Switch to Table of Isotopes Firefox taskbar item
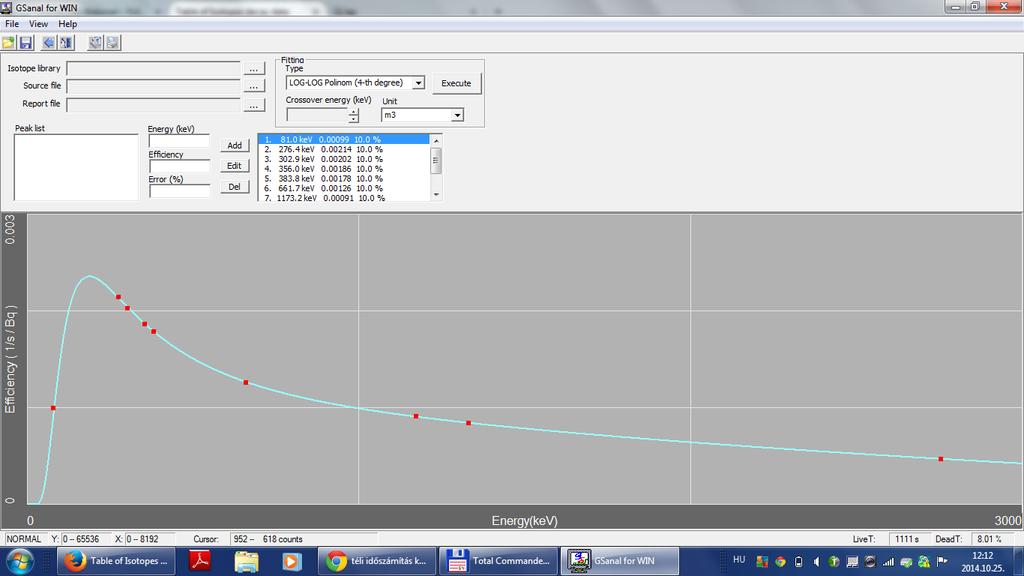The width and height of the screenshot is (1024, 576). (116, 561)
